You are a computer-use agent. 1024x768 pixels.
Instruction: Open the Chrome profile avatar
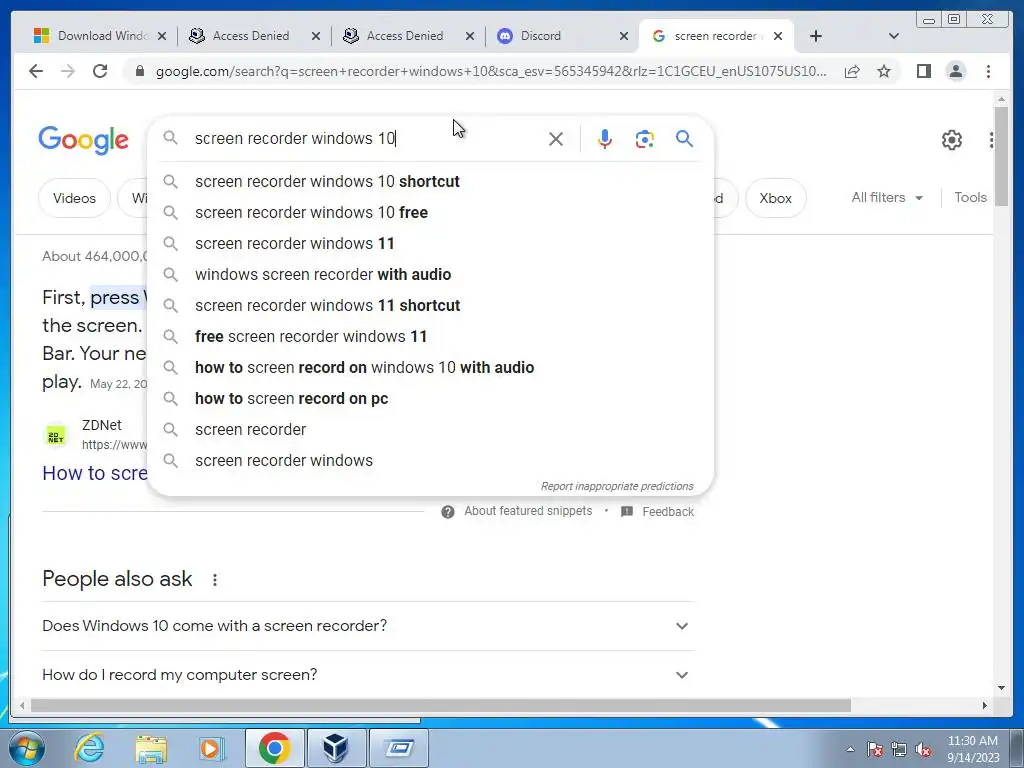pos(955,71)
